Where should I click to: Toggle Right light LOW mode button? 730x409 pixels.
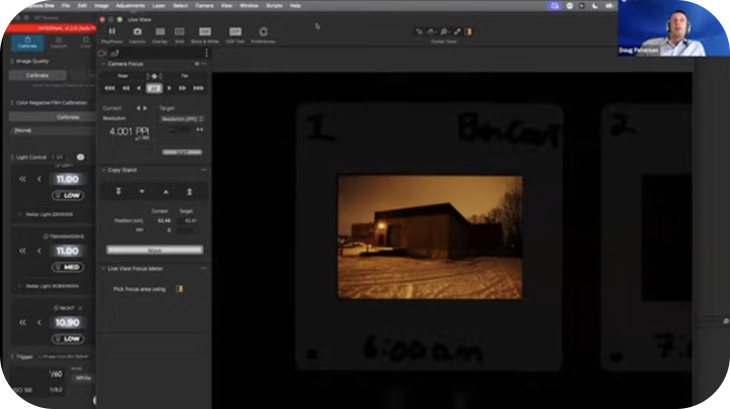(68, 339)
